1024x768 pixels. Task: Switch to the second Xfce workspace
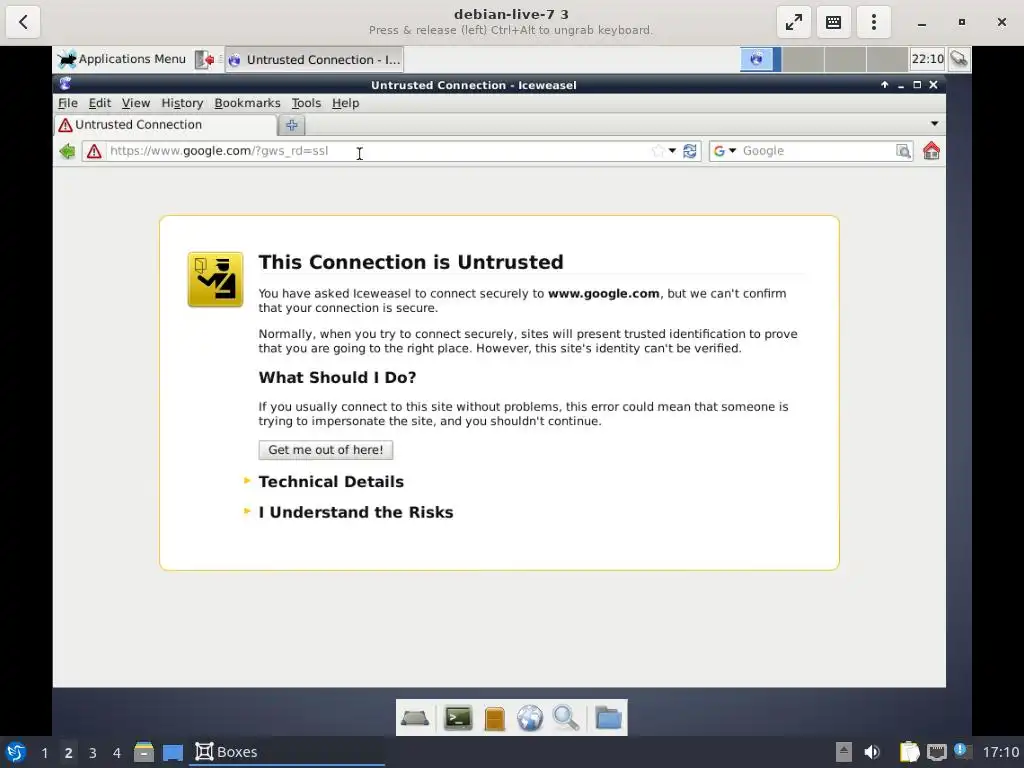pyautogui.click(x=803, y=59)
